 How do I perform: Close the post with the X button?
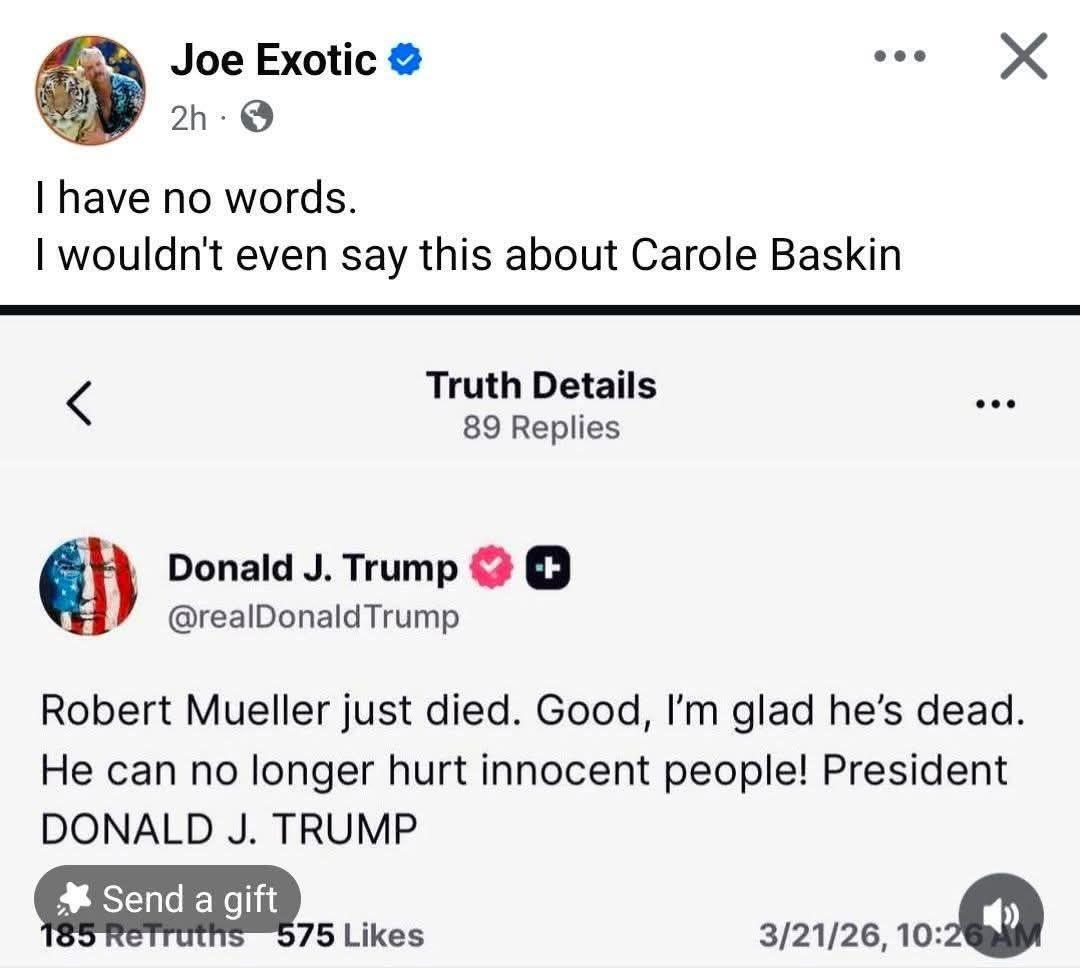tap(1024, 57)
